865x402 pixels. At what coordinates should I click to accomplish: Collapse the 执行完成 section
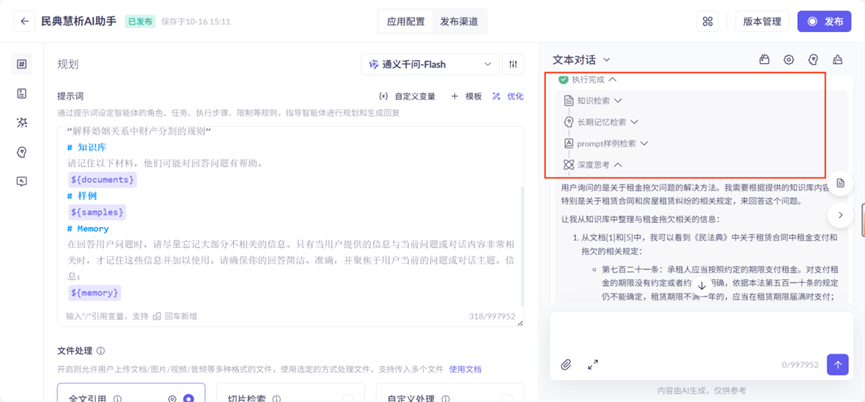coord(612,79)
